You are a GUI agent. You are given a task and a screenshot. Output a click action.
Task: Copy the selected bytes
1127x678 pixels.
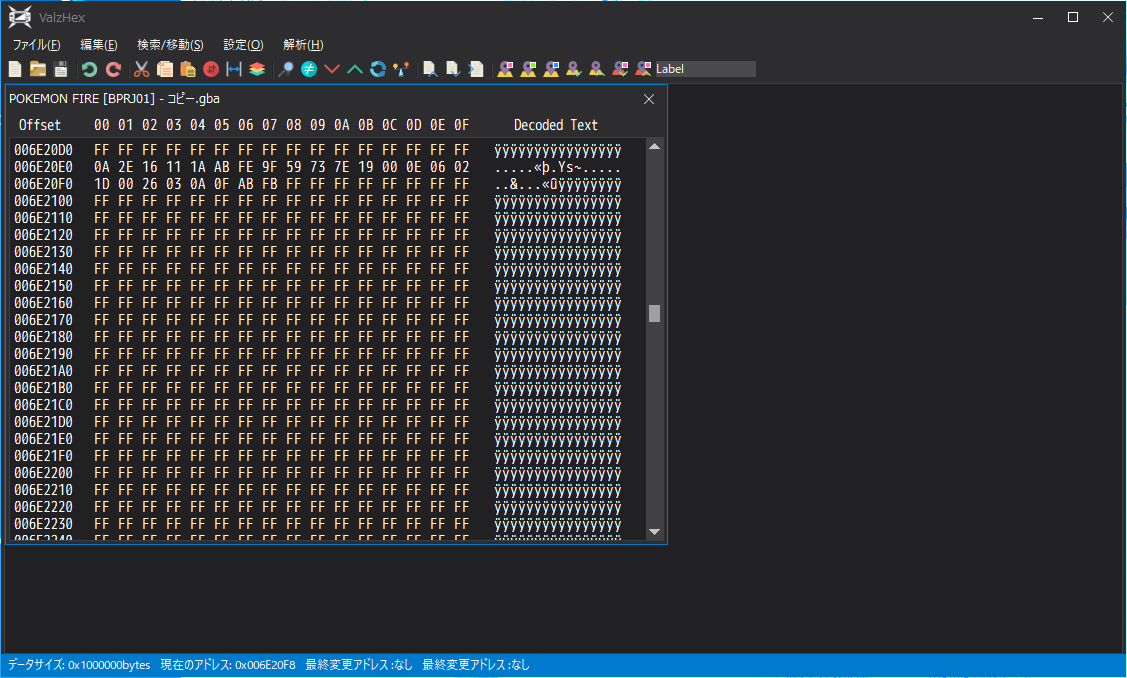[x=165, y=69]
